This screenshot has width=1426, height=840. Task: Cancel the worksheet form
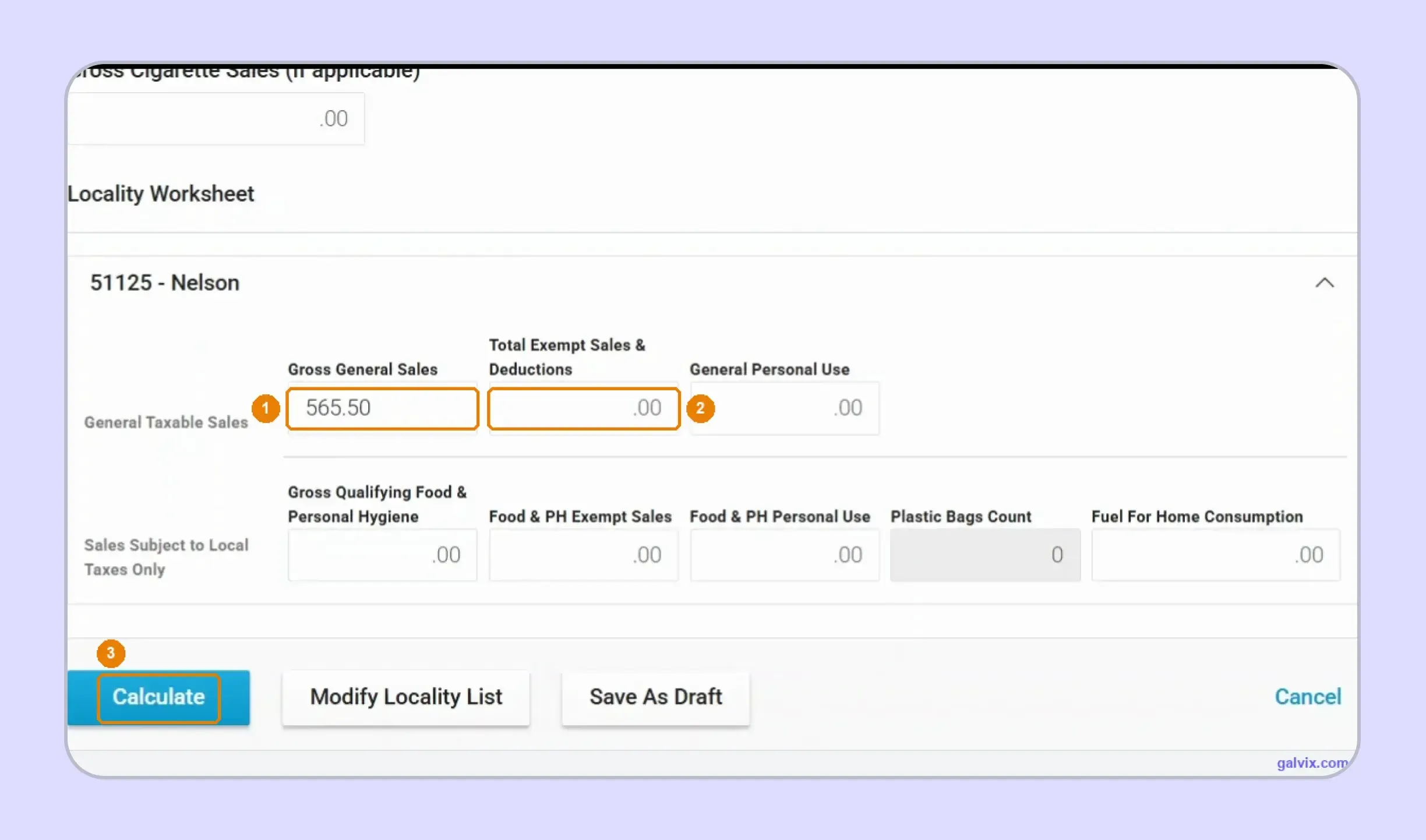click(x=1308, y=697)
